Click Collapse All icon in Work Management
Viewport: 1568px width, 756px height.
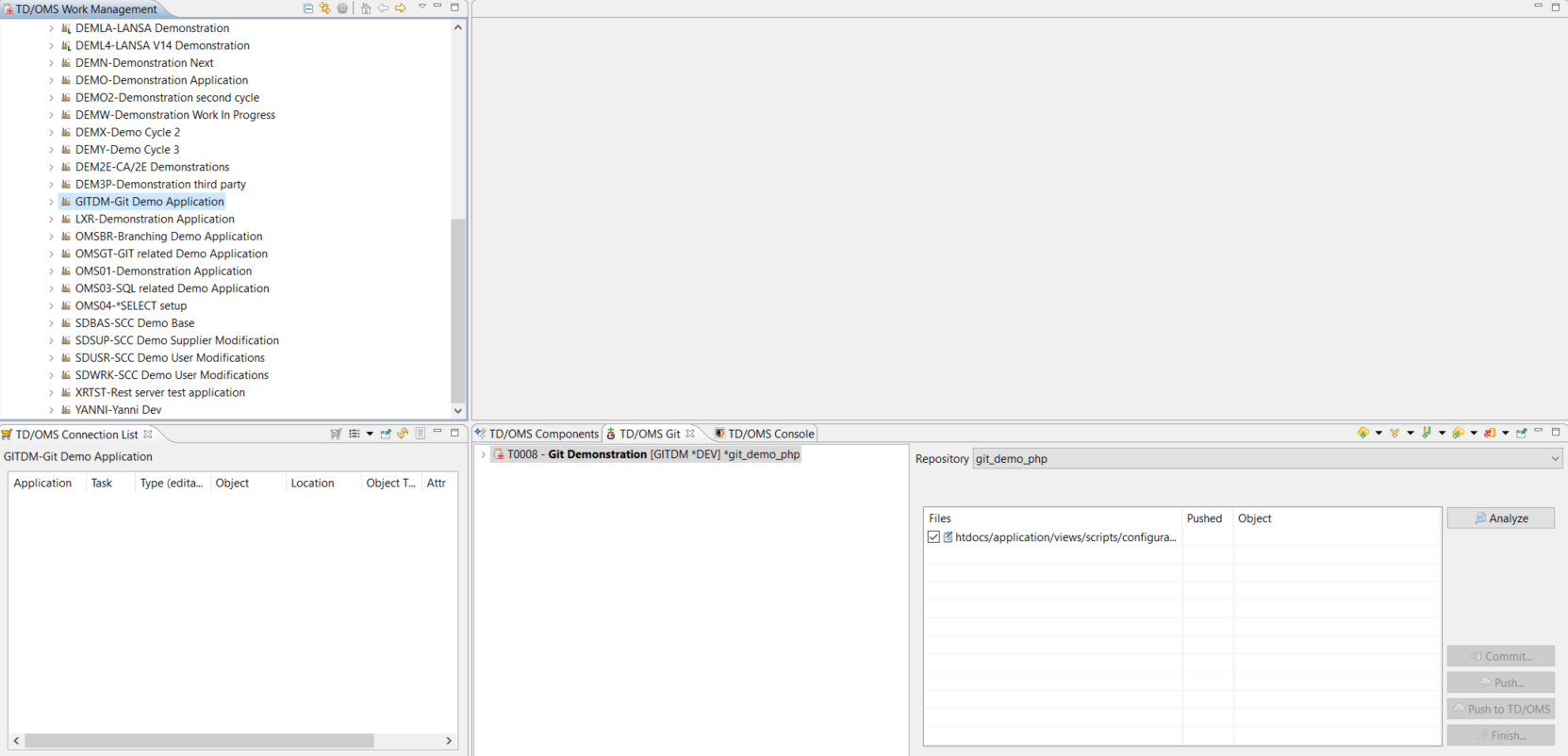point(308,8)
